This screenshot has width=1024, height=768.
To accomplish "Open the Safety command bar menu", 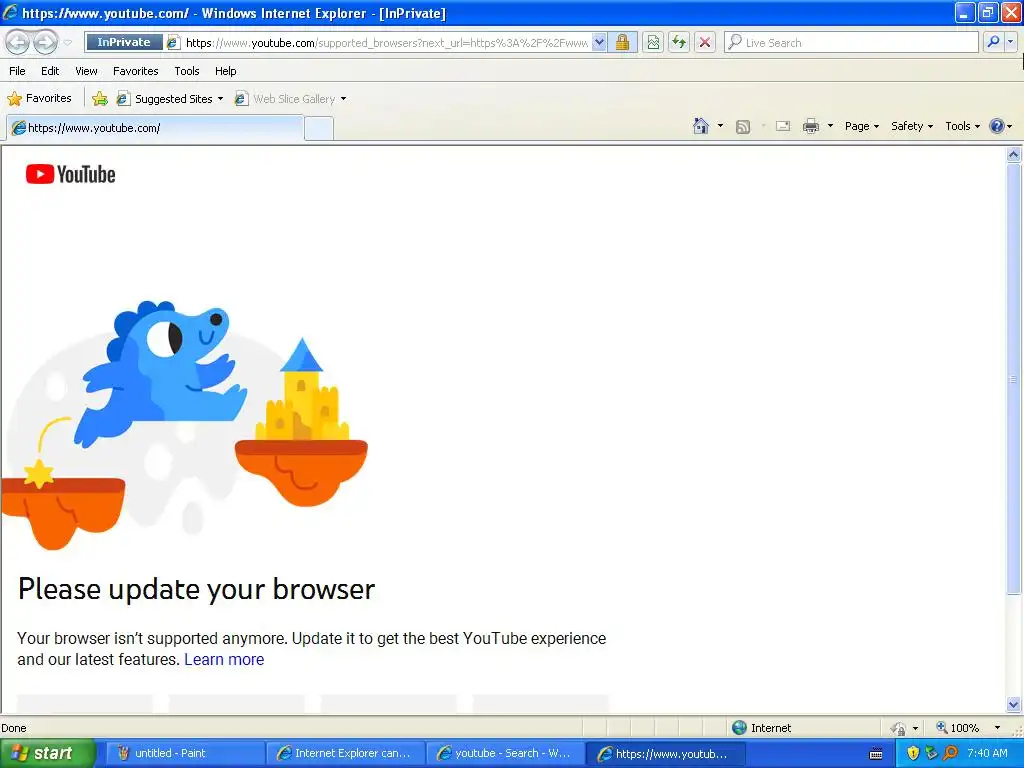I will click(912, 126).
